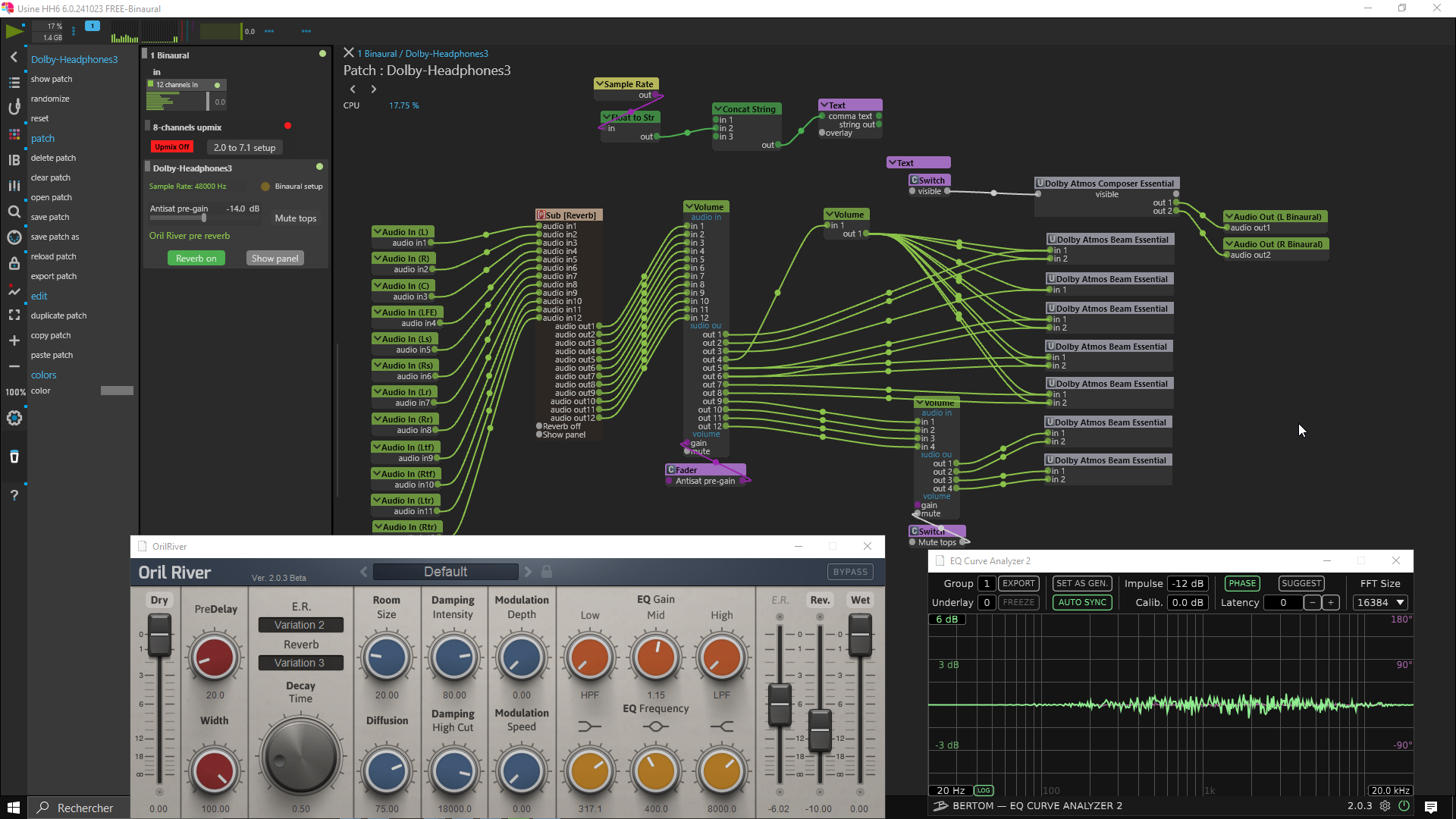Screen dimensions: 1456x819
Task: Collapse the Sample Rate module chevron
Action: [x=600, y=84]
